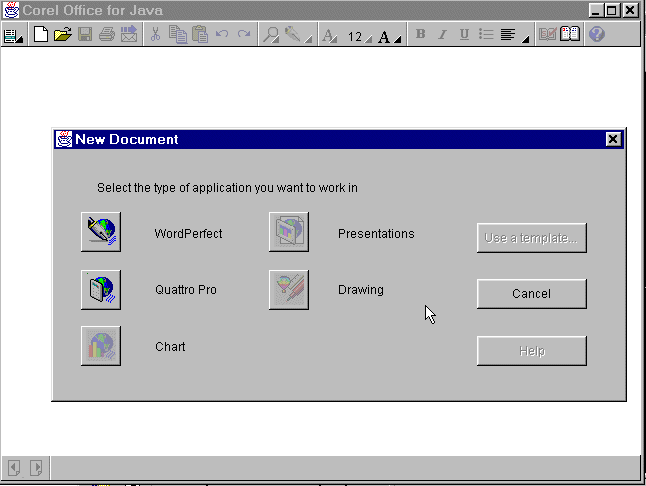Click the Help question mark icon
646x486 pixels.
(597, 34)
